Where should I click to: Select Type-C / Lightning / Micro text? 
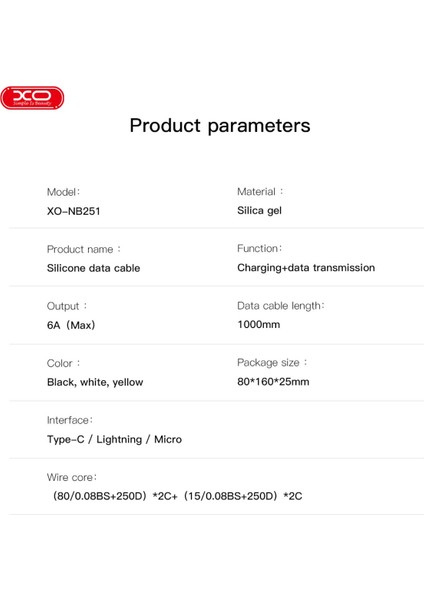click(x=114, y=439)
